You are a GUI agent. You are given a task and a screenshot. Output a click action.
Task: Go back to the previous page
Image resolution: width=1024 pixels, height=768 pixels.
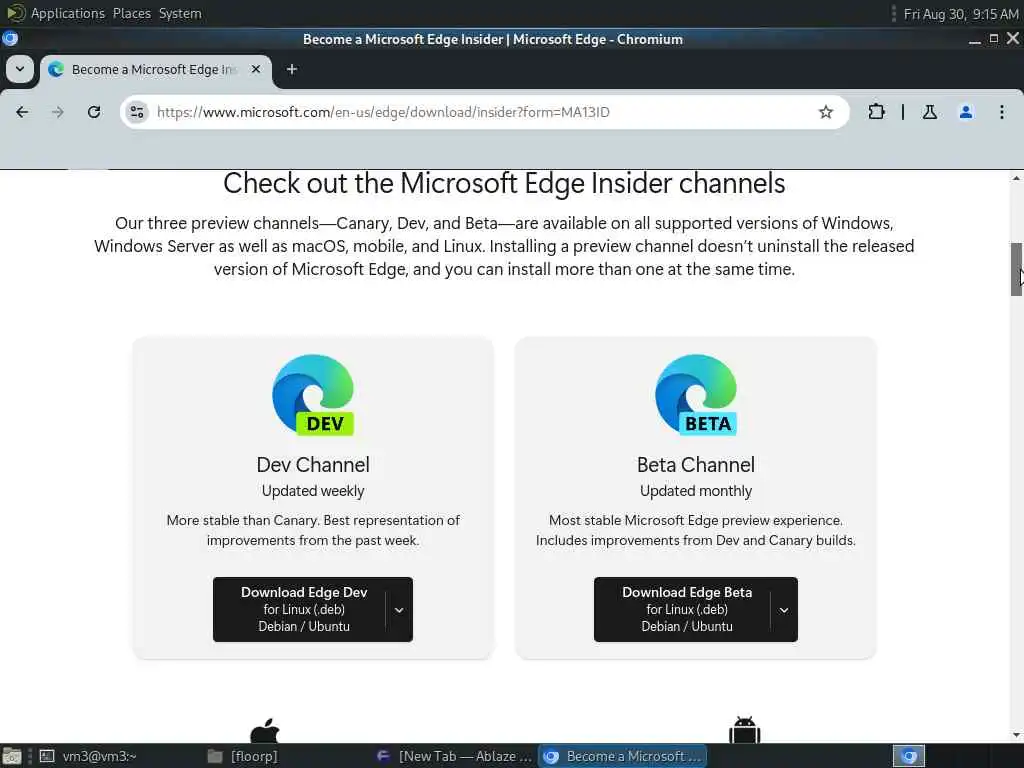[22, 112]
